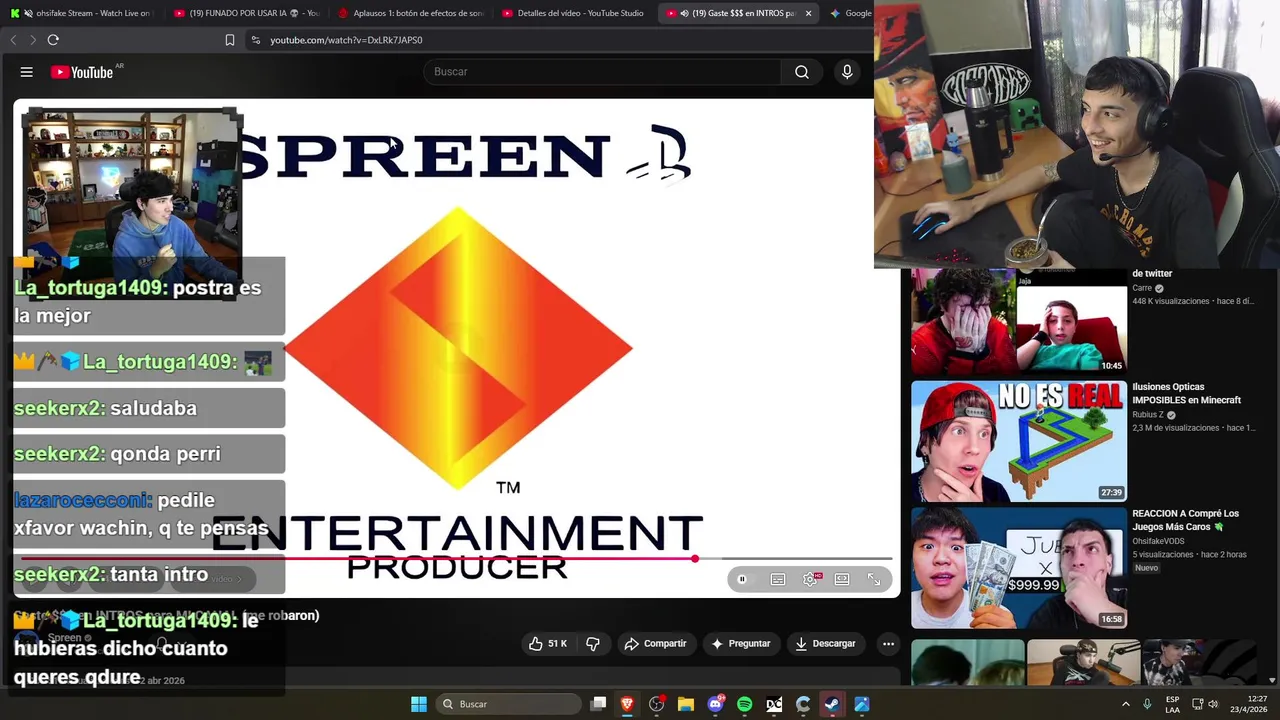Click the Preguntar ask button
1280x720 pixels.
point(741,644)
